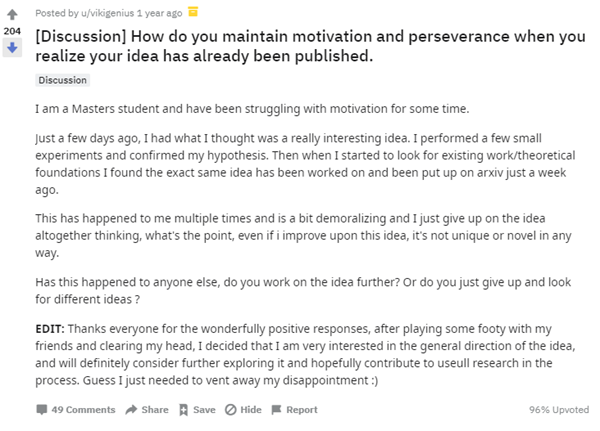Screen dimensions: 600x431
Task: Click the Share text label
Action: tap(155, 410)
